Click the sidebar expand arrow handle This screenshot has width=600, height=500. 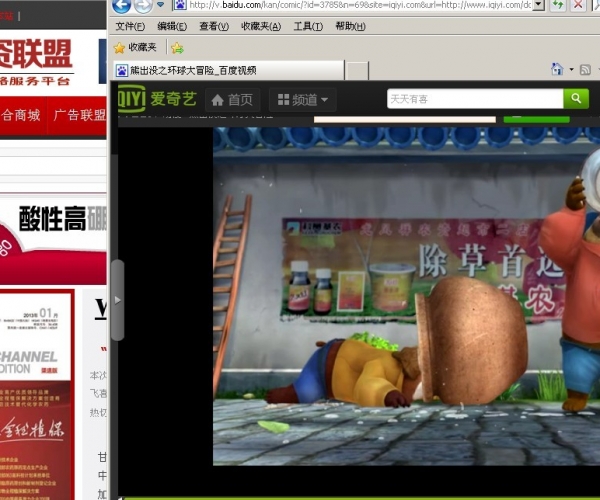[117, 300]
